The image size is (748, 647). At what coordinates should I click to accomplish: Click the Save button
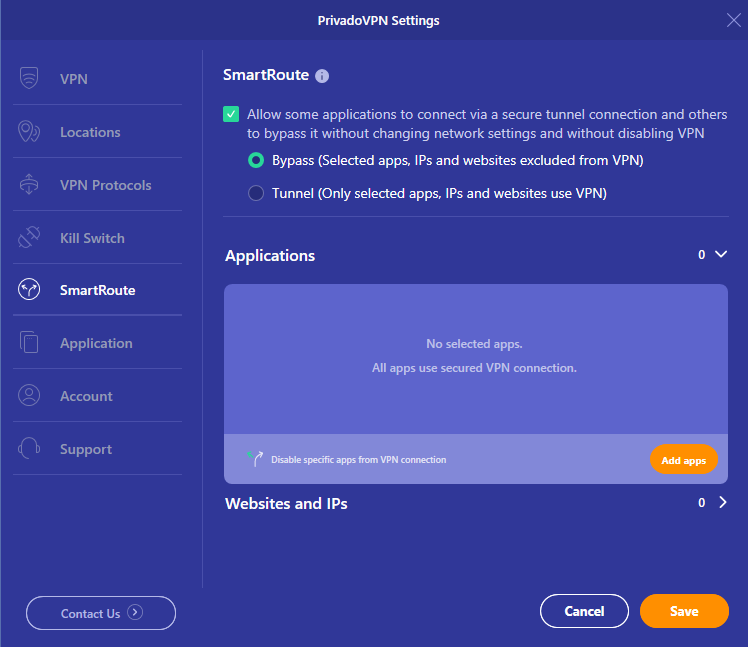click(x=684, y=611)
